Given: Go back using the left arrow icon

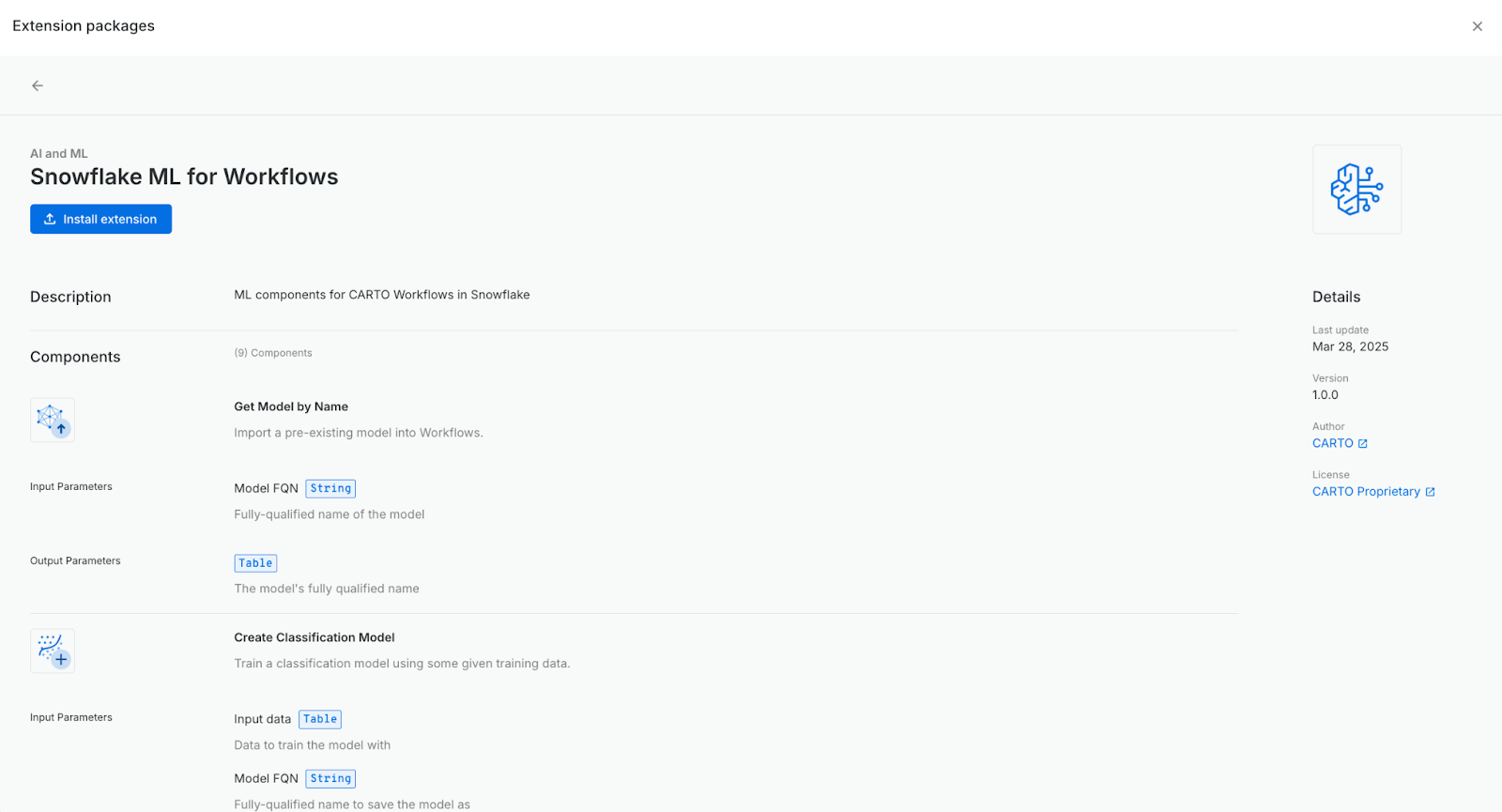Looking at the screenshot, I should point(38,85).
